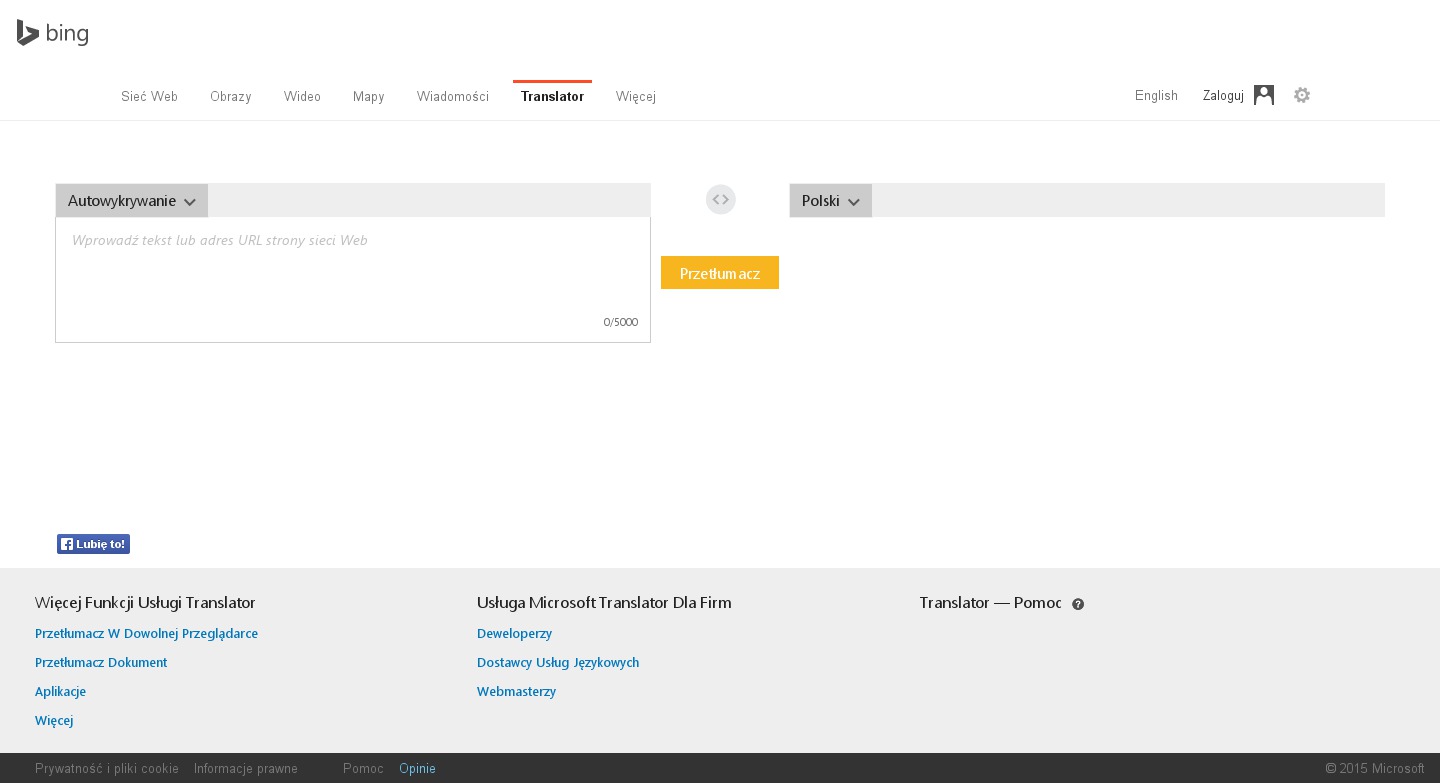Click the Przetłumacz button
Image resolution: width=1440 pixels, height=783 pixels.
[719, 273]
